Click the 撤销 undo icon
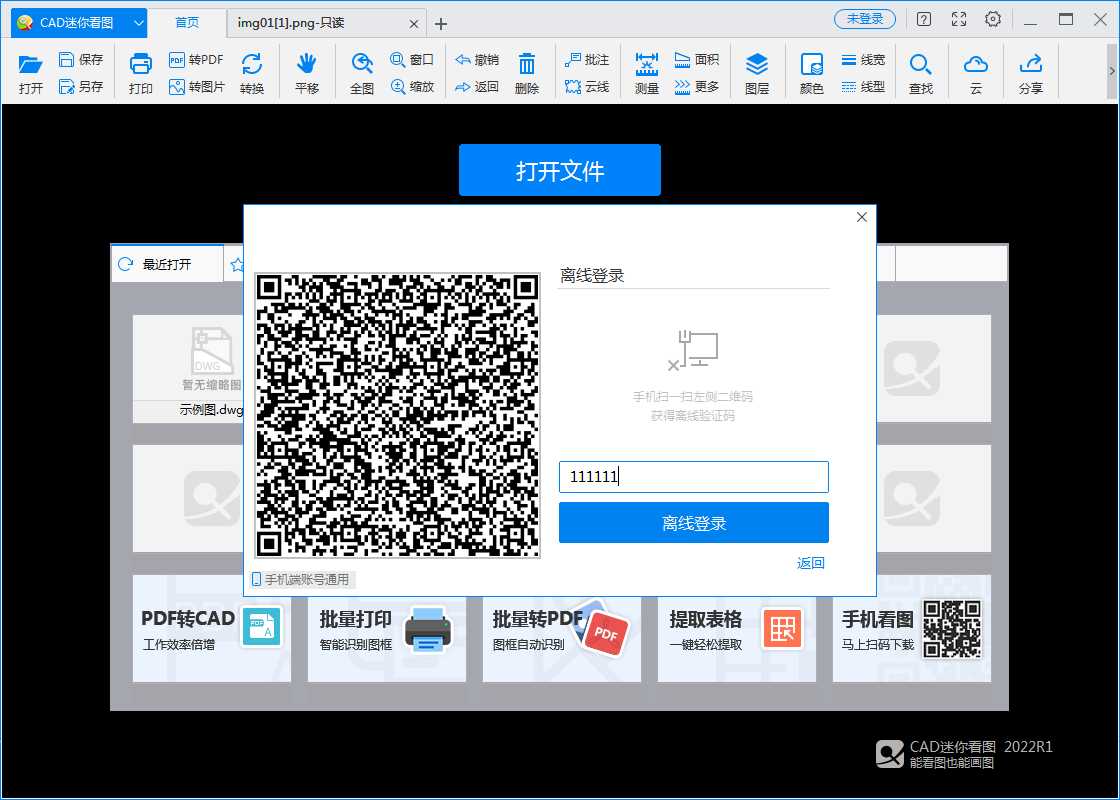Image resolution: width=1120 pixels, height=800 pixels. pos(477,59)
